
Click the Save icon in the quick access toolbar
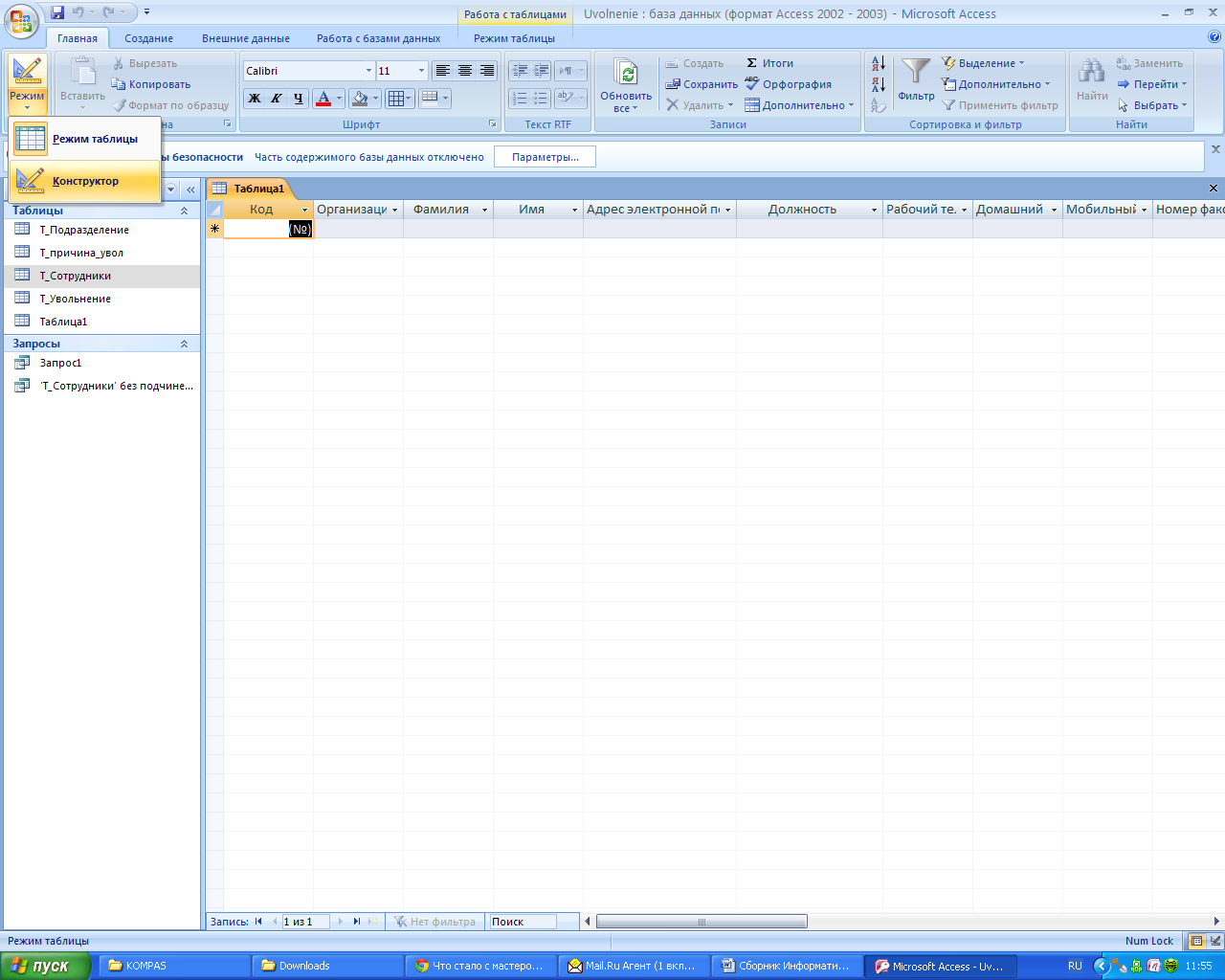point(57,12)
